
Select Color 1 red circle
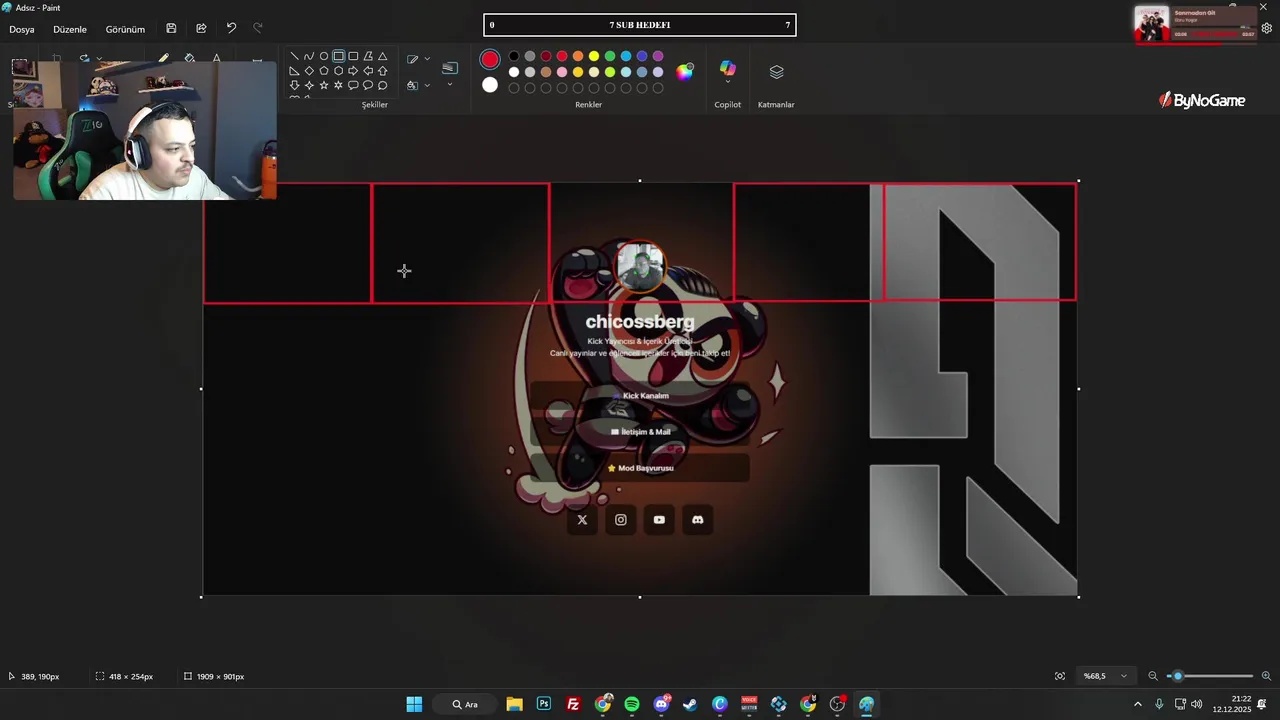(x=489, y=60)
